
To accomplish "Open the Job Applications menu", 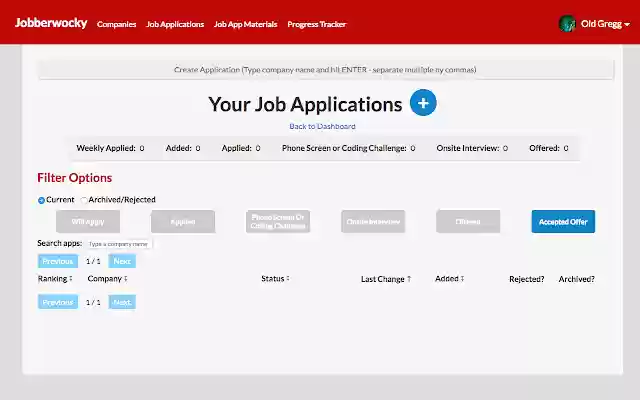I will point(175,24).
